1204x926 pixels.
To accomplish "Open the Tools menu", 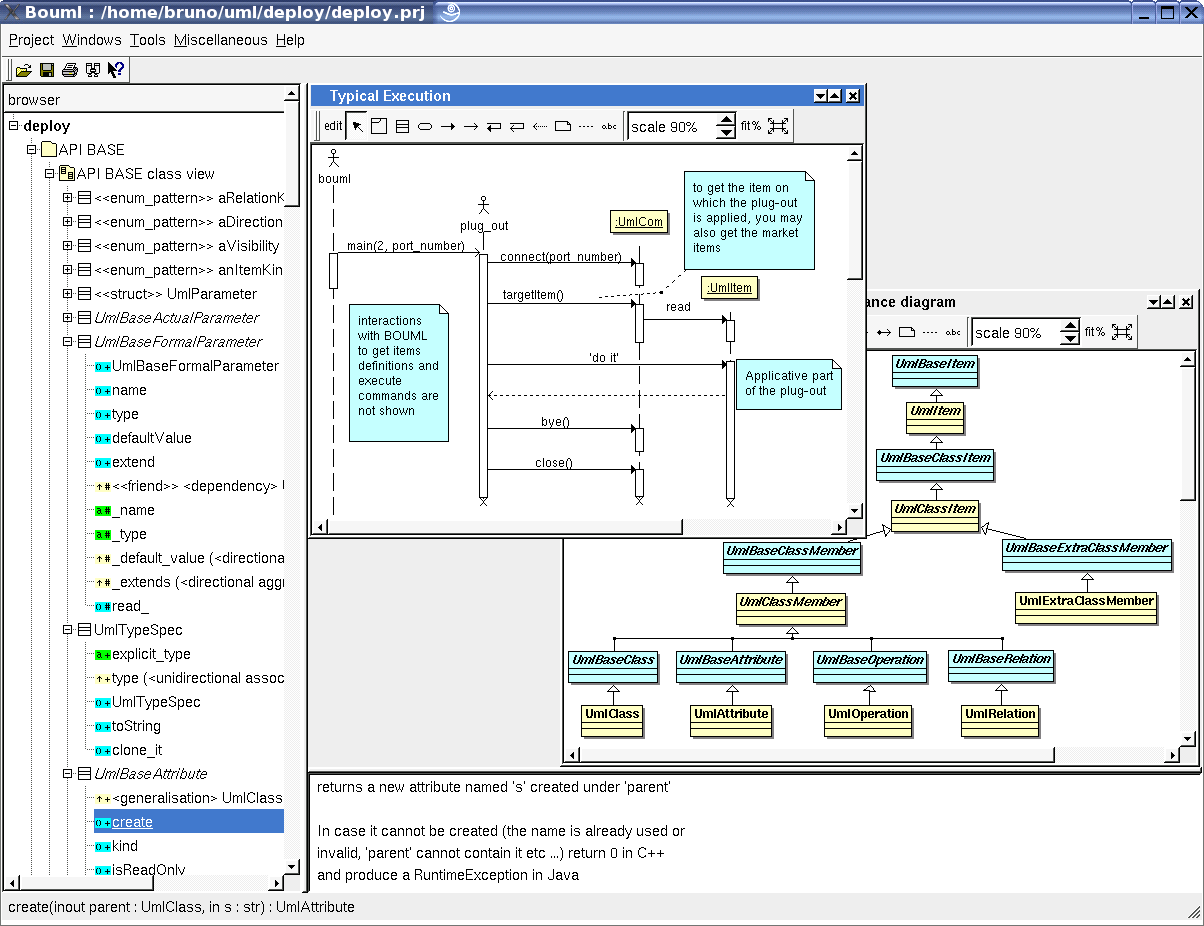I will coord(147,40).
